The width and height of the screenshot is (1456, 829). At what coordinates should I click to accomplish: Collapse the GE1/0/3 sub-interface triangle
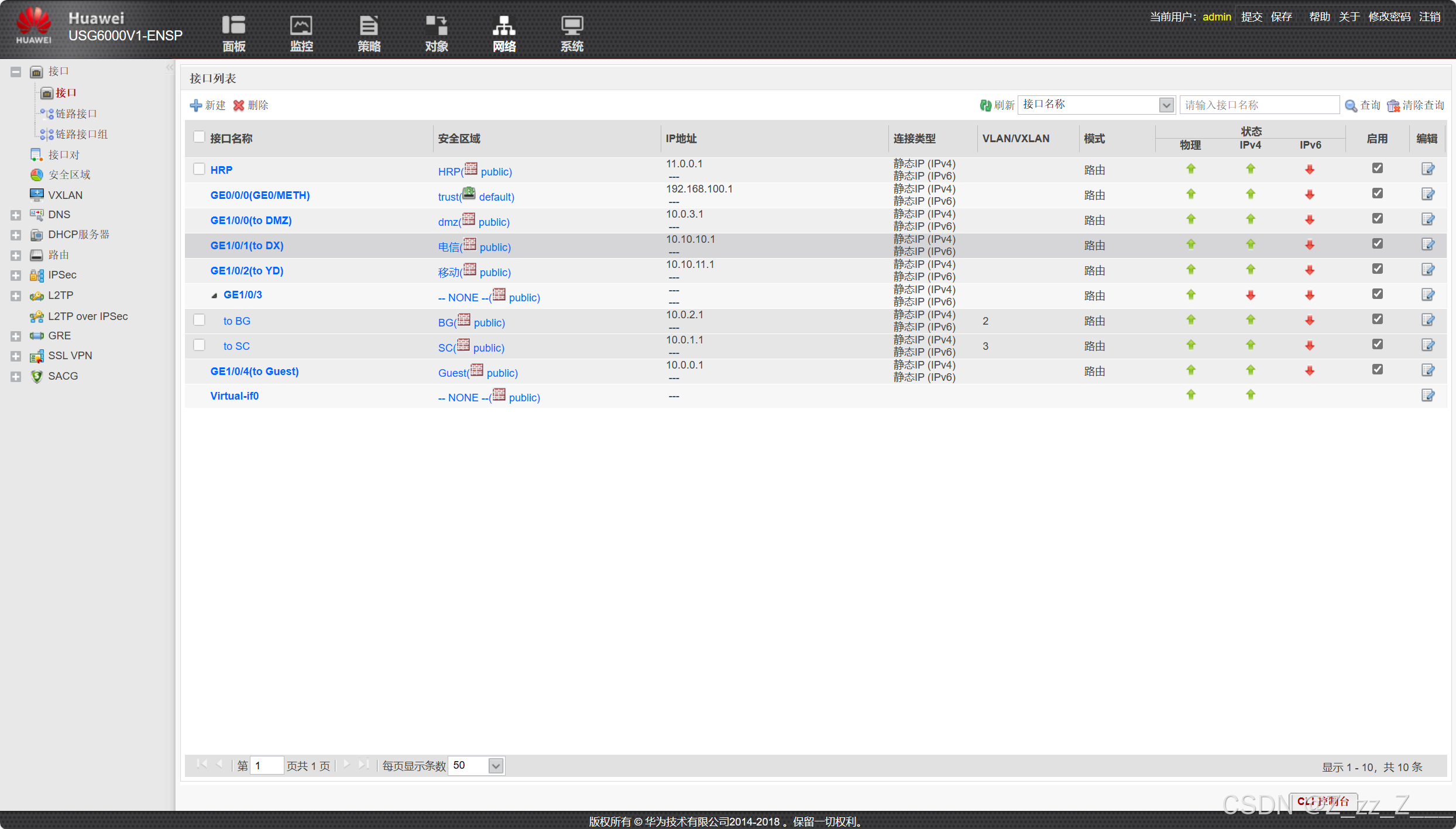[x=214, y=295]
